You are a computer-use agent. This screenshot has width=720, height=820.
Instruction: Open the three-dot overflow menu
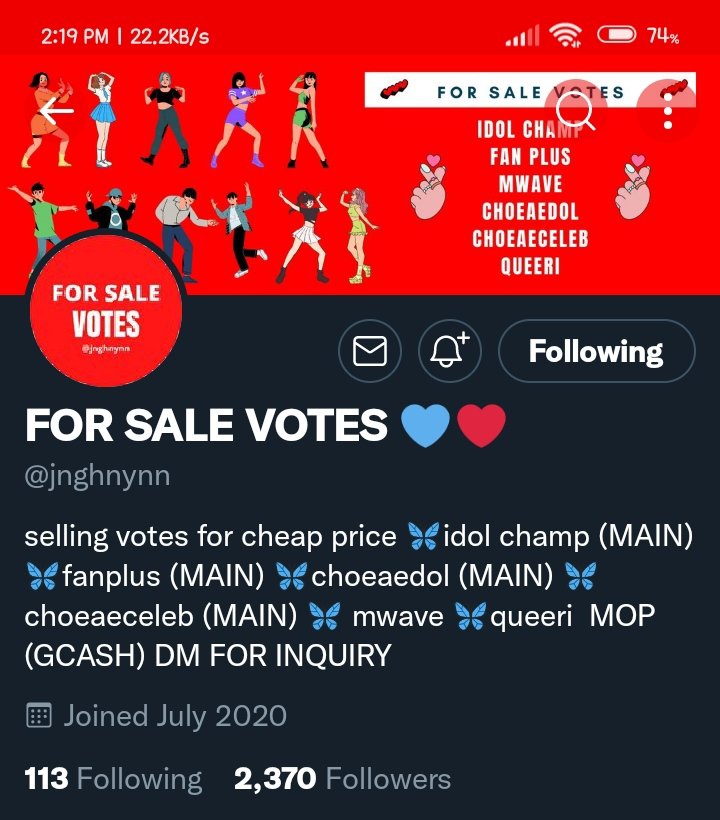668,111
